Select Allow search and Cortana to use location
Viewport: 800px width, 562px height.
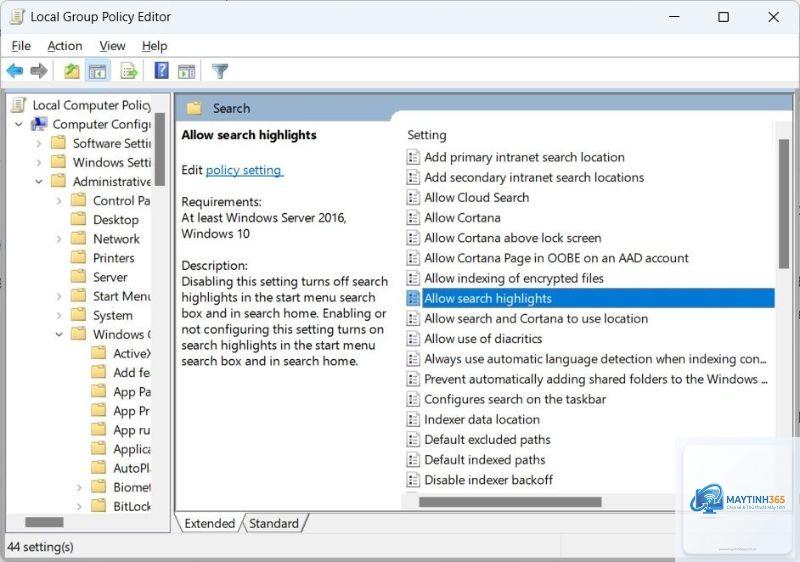click(536, 319)
